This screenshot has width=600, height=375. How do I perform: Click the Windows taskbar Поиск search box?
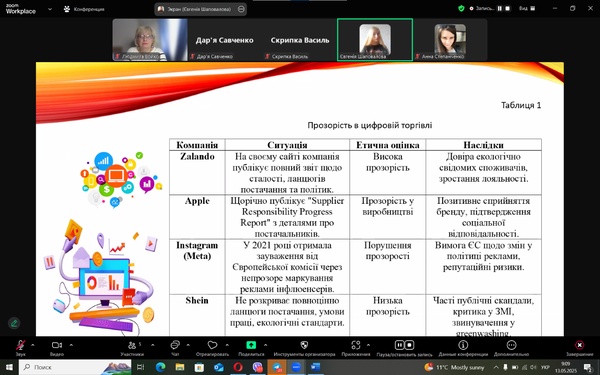click(x=75, y=367)
